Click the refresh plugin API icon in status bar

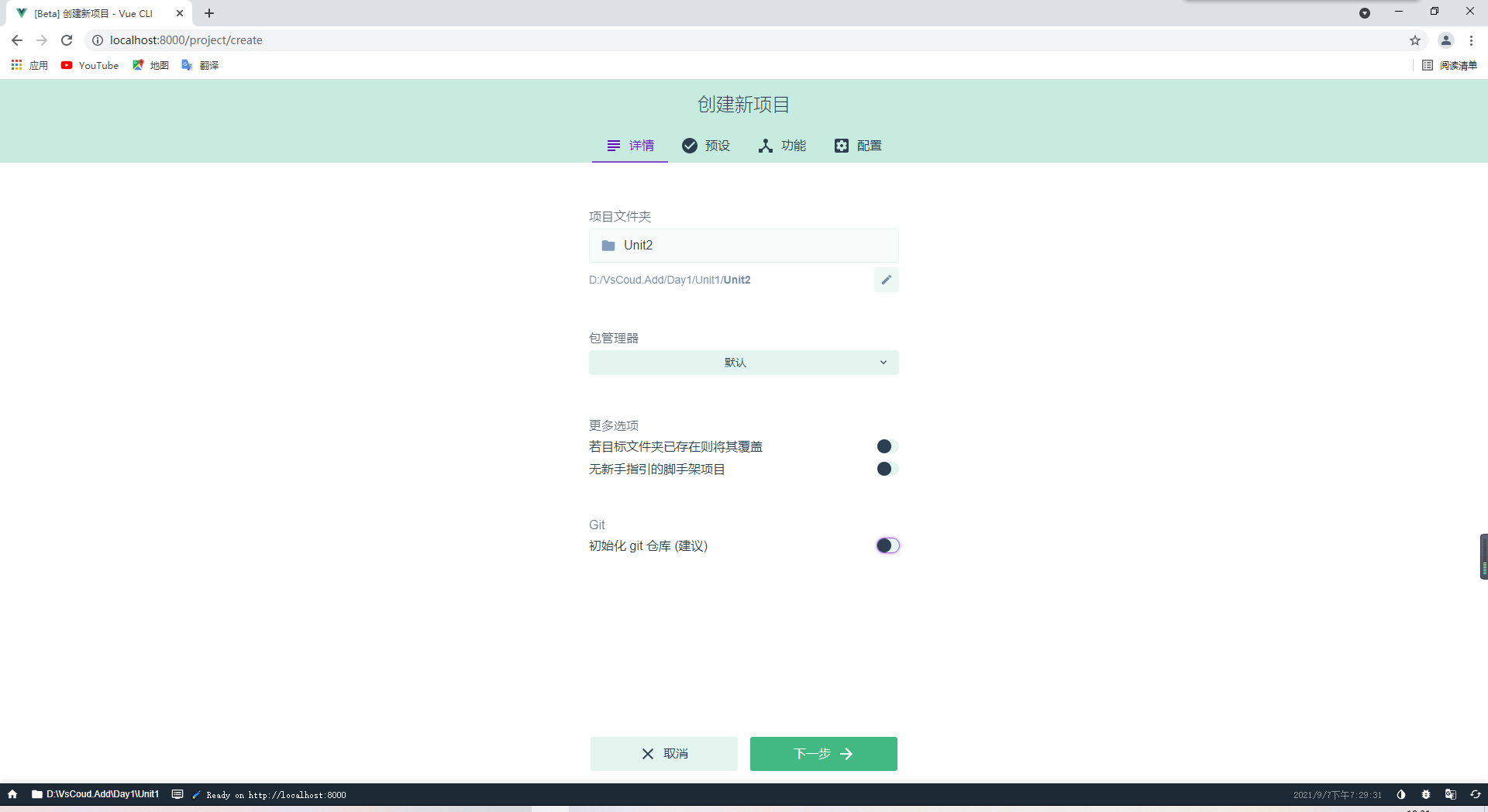click(1476, 794)
